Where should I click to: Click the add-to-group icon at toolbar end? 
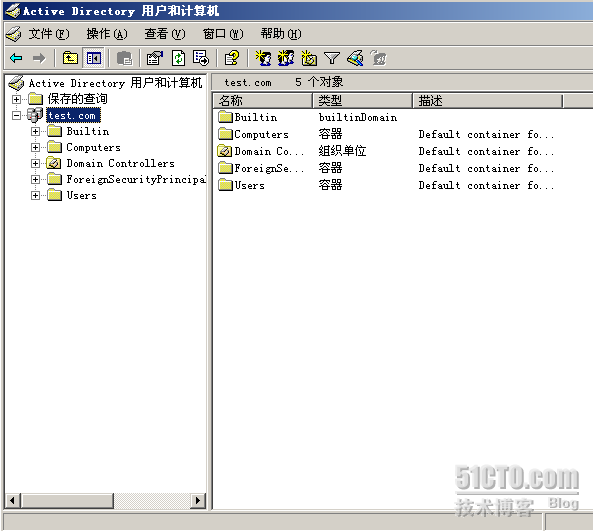pyautogui.click(x=378, y=58)
